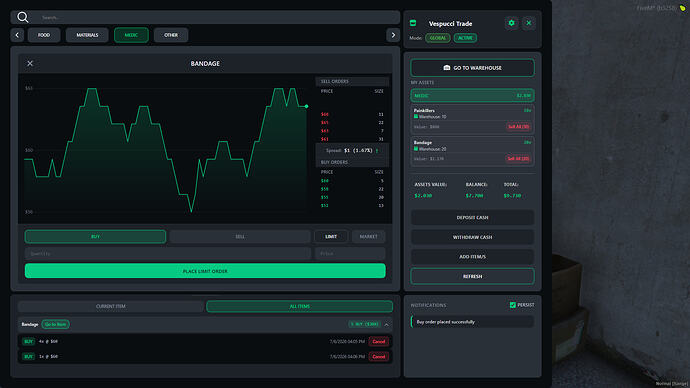The height and width of the screenshot is (388, 690).
Task: Click the $66 sell order row
Action: click(x=352, y=114)
